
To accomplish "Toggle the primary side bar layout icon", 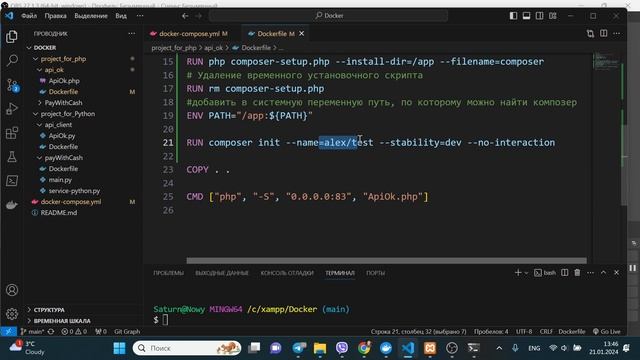I will (x=513, y=16).
